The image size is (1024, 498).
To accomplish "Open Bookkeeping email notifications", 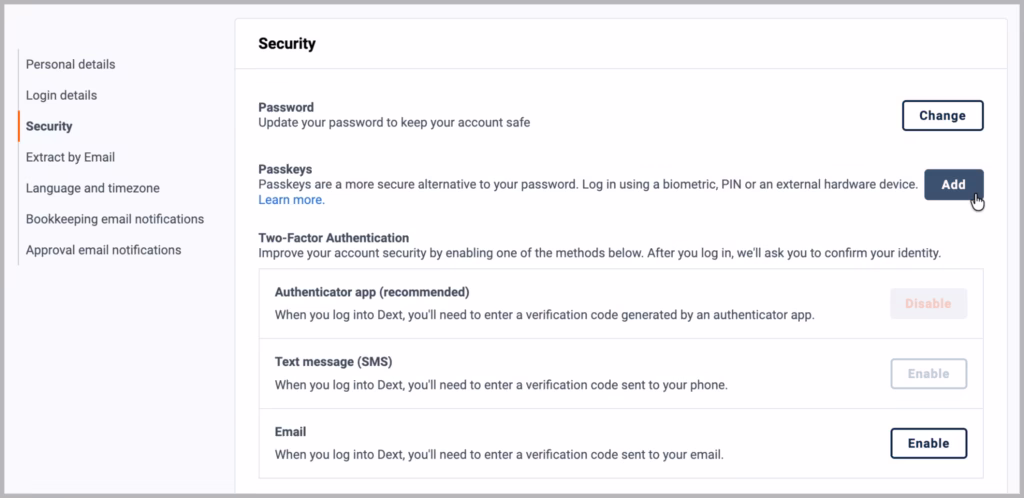I will [115, 219].
